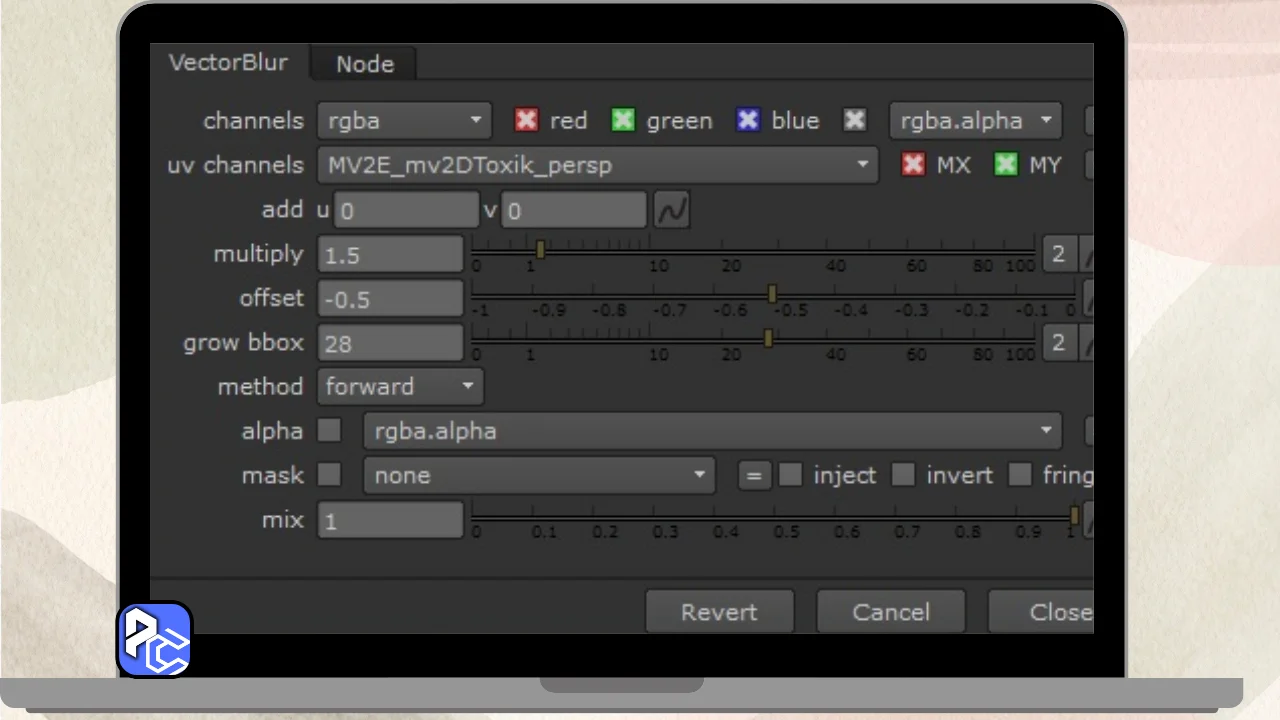Toggle the red channel checkbox
Image resolution: width=1280 pixels, height=720 pixels.
click(x=526, y=121)
